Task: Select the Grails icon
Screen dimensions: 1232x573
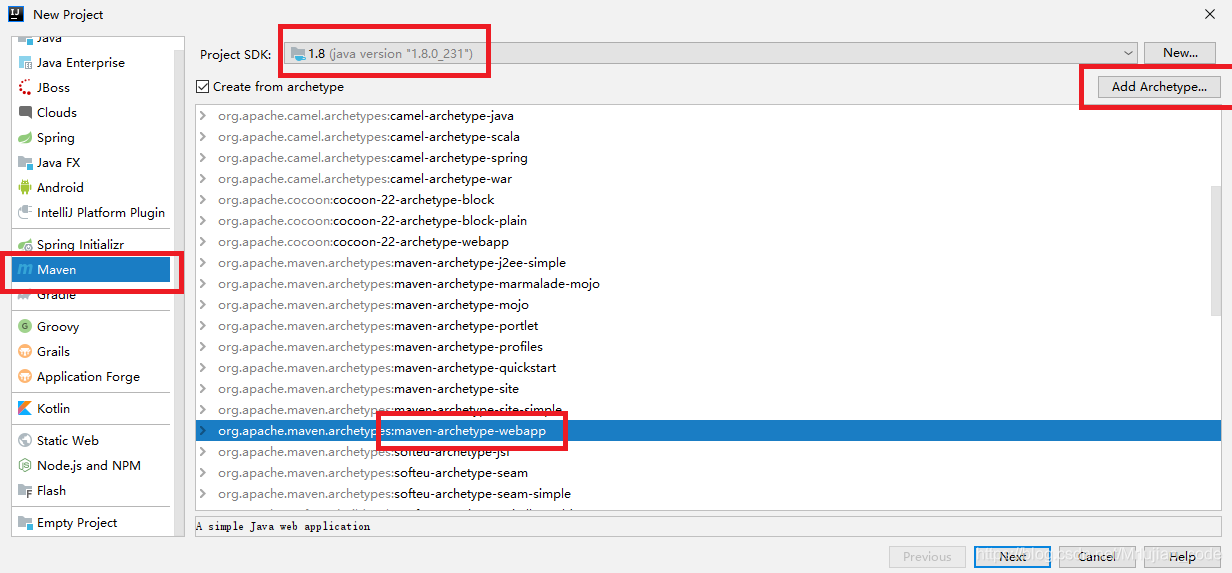Action: 25,352
